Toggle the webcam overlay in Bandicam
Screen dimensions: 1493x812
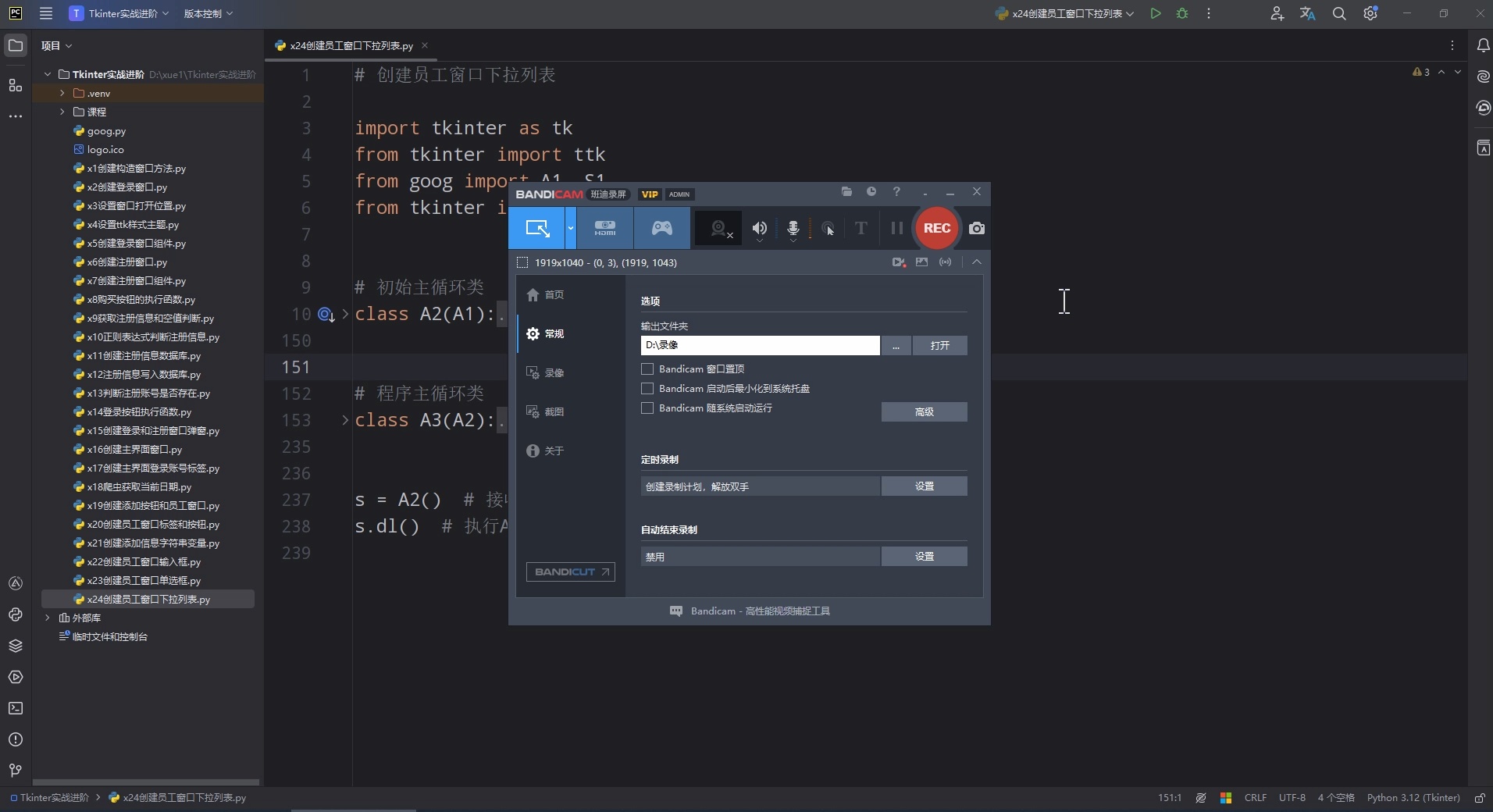coord(718,228)
